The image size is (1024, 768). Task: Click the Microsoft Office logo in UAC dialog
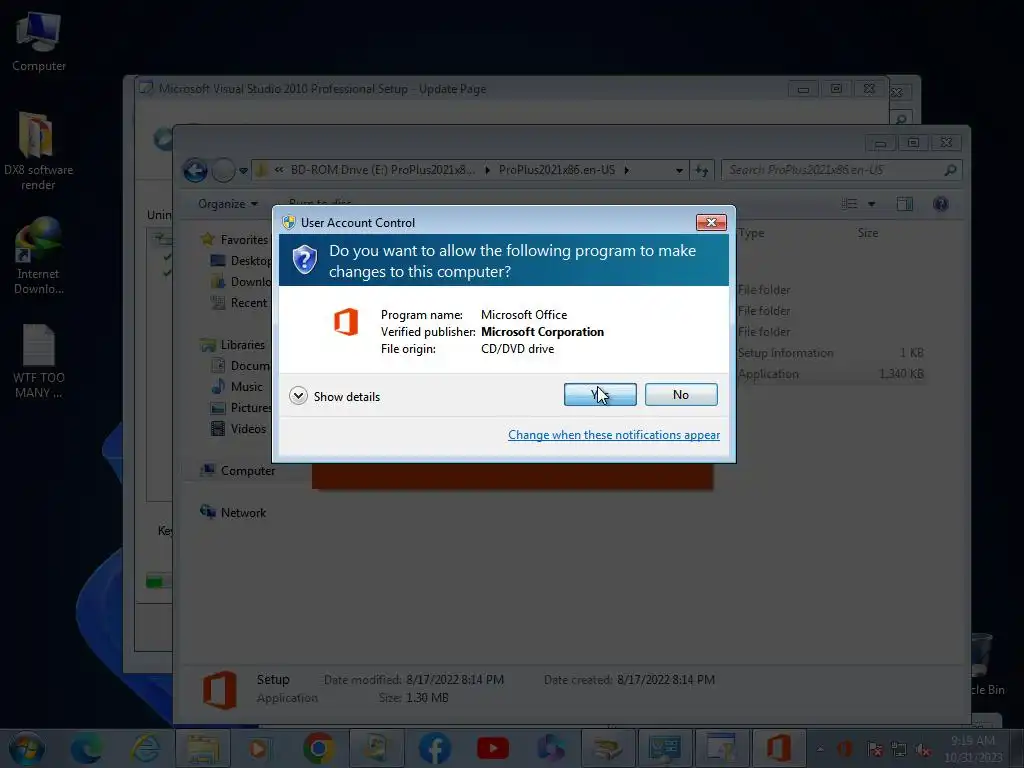346,322
